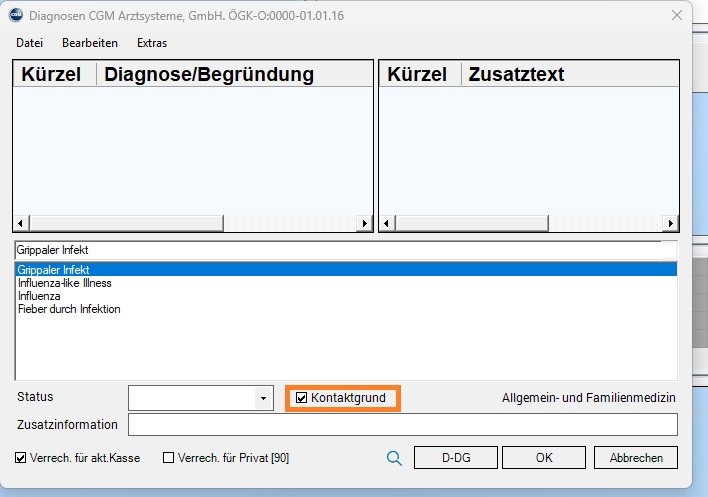Click the diagnosis search field with Grippaler Infekt
Viewport: 708px width, 497px height.
345,250
